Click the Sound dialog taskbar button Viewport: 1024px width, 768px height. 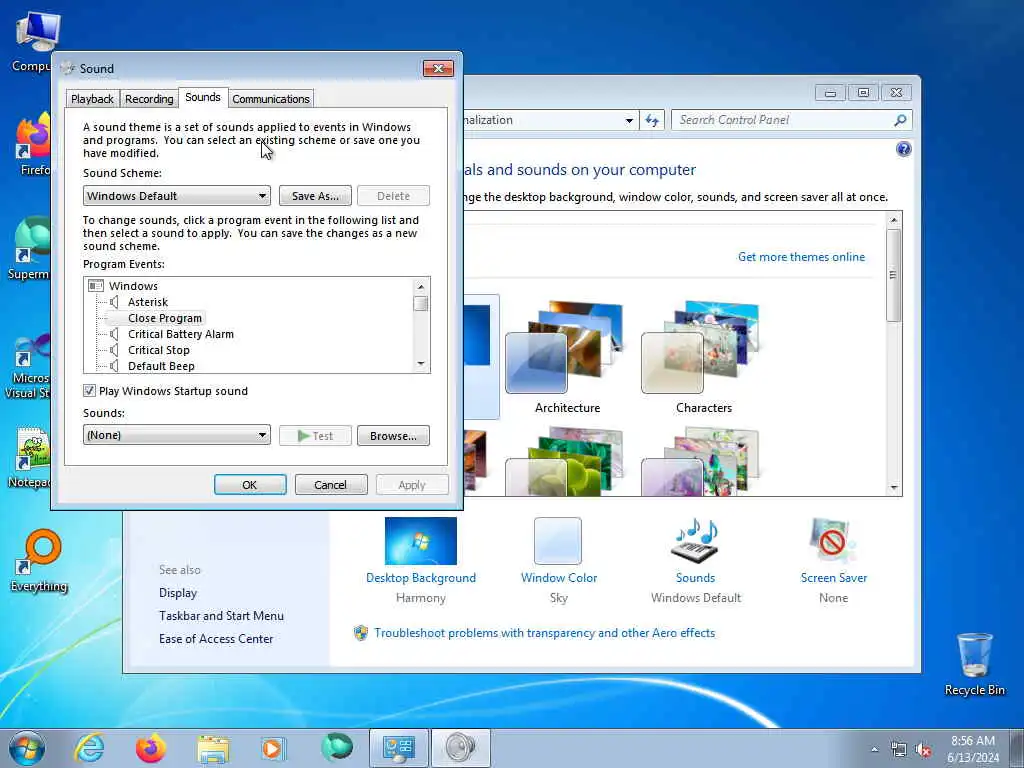coord(460,748)
